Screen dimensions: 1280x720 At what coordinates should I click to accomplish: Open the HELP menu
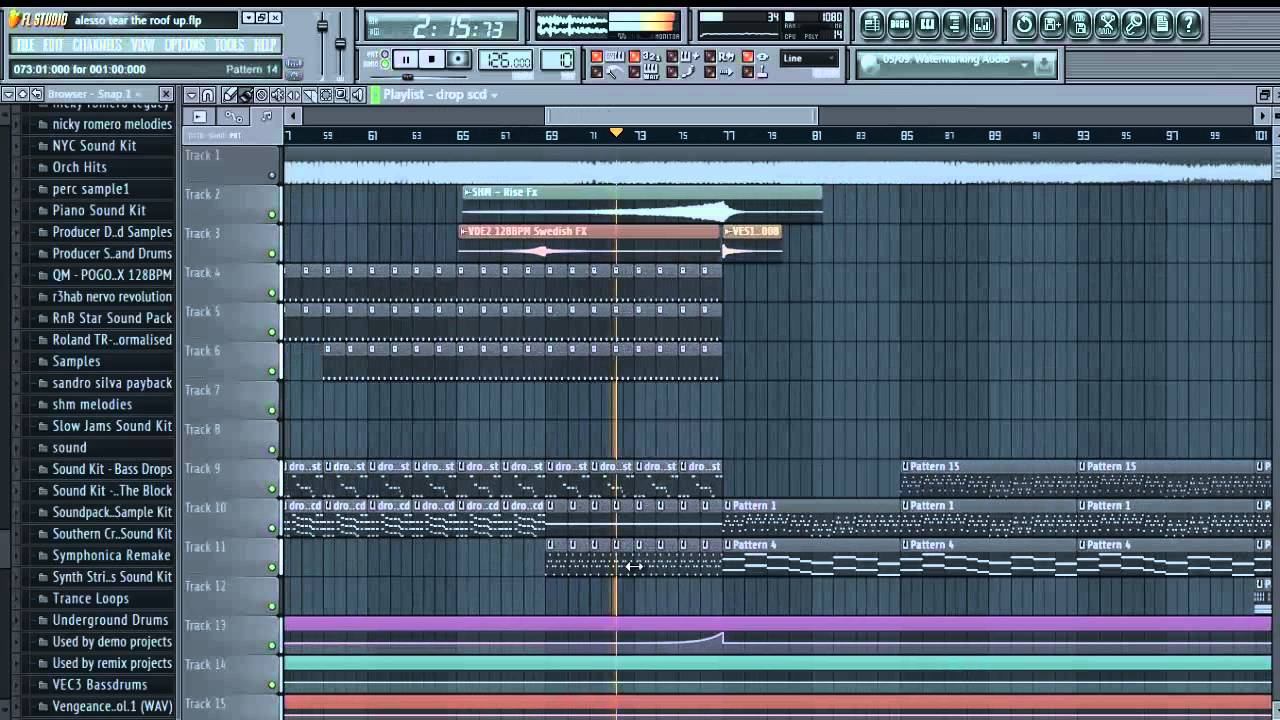[x=265, y=45]
